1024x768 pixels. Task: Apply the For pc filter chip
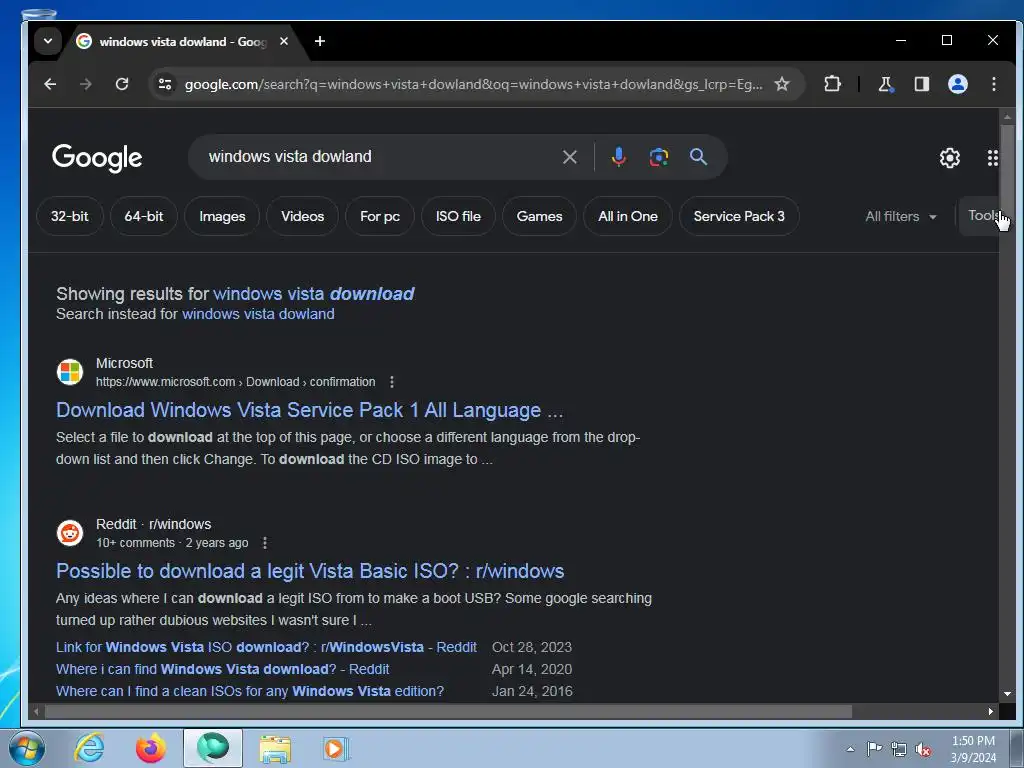379,216
